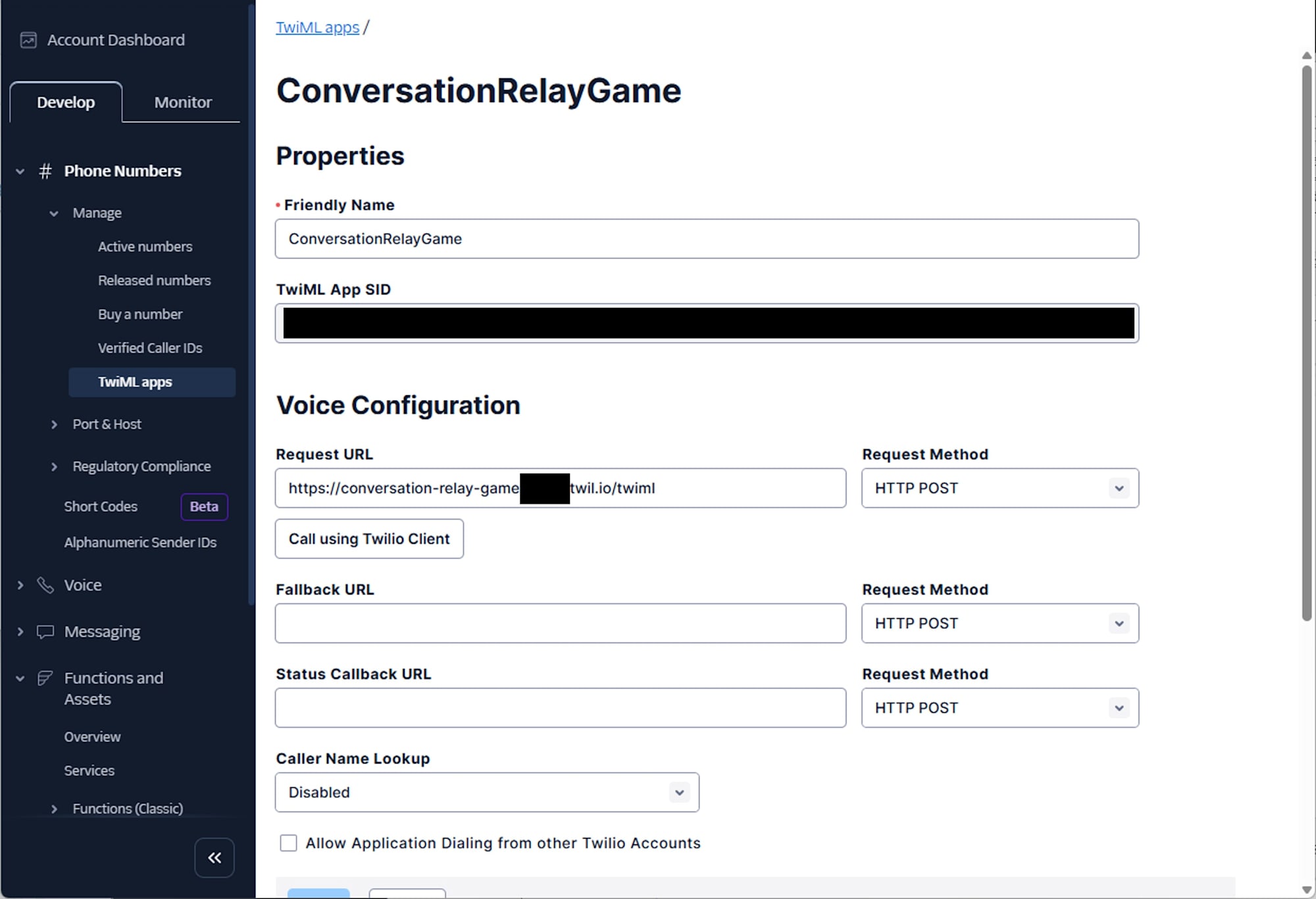Click the Functions and Assets icon

click(45, 678)
